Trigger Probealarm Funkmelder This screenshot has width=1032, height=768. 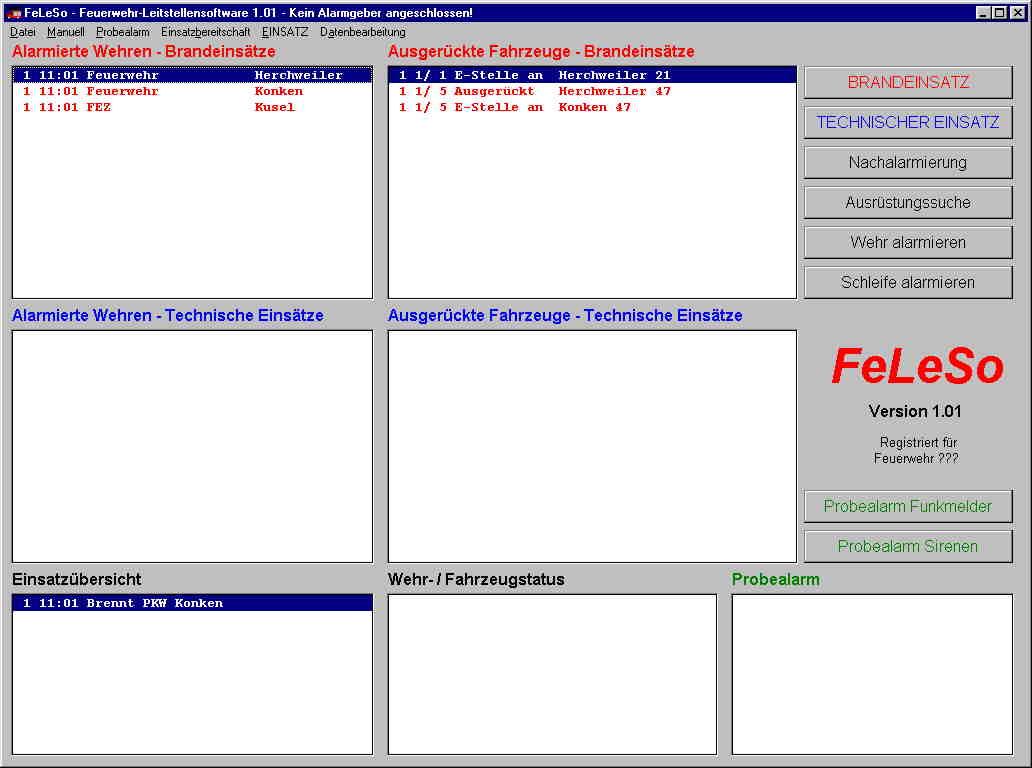pos(908,506)
